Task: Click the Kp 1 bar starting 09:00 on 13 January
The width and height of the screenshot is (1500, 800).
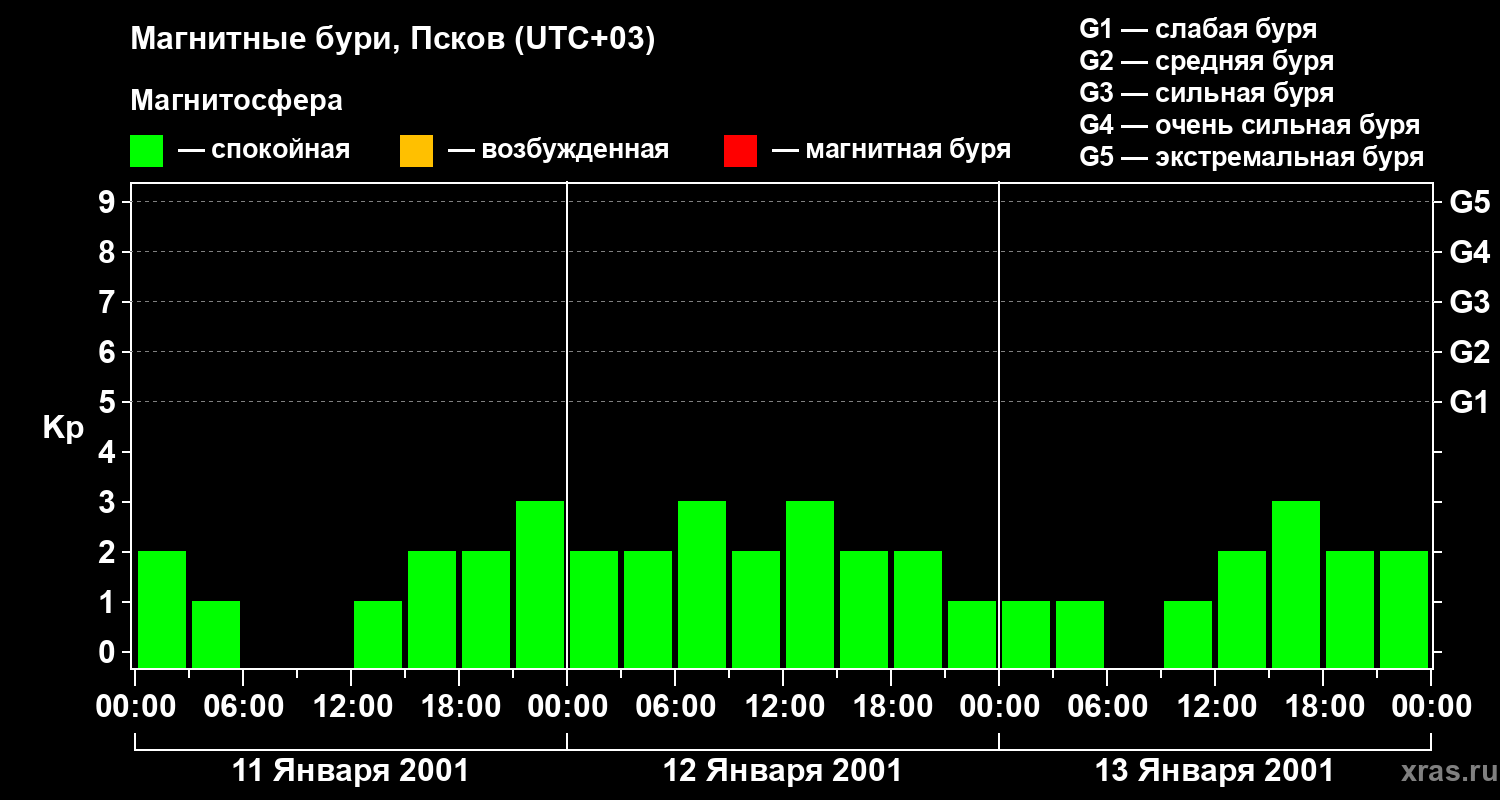Action: pyautogui.click(x=1188, y=634)
